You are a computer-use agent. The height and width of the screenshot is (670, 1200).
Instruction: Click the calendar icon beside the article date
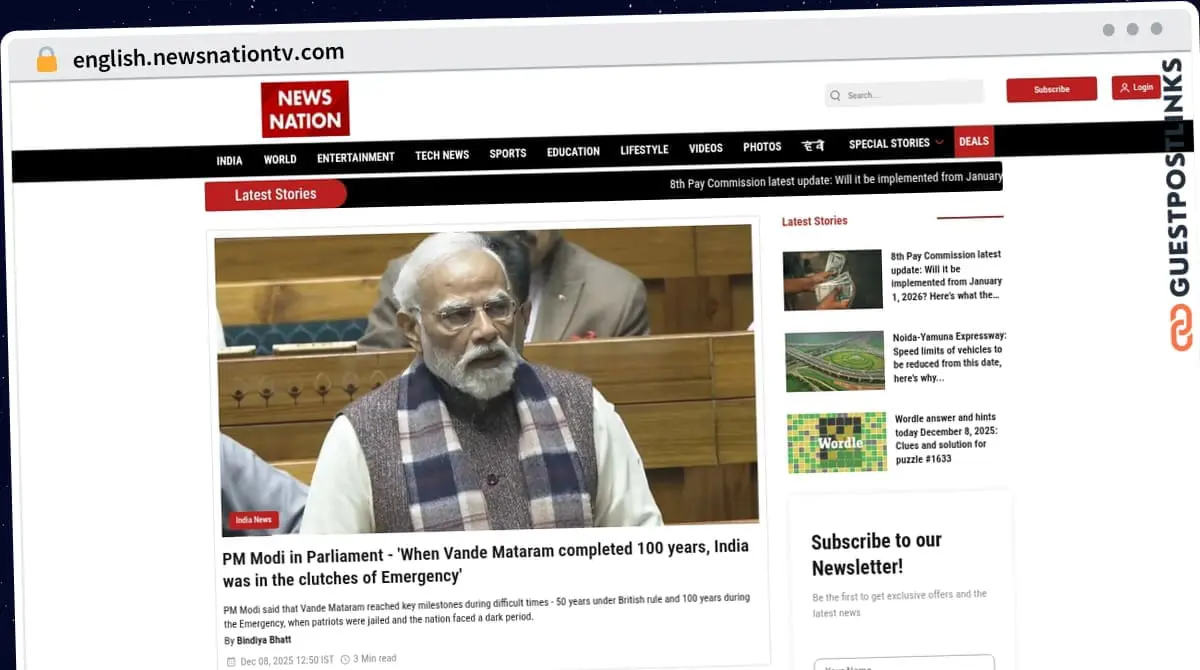point(232,660)
